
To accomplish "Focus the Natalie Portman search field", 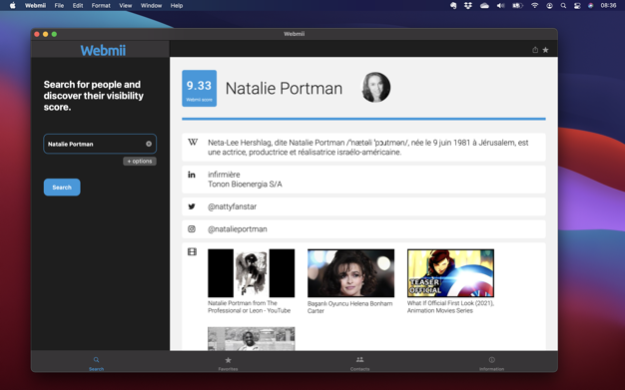I will pos(100,144).
